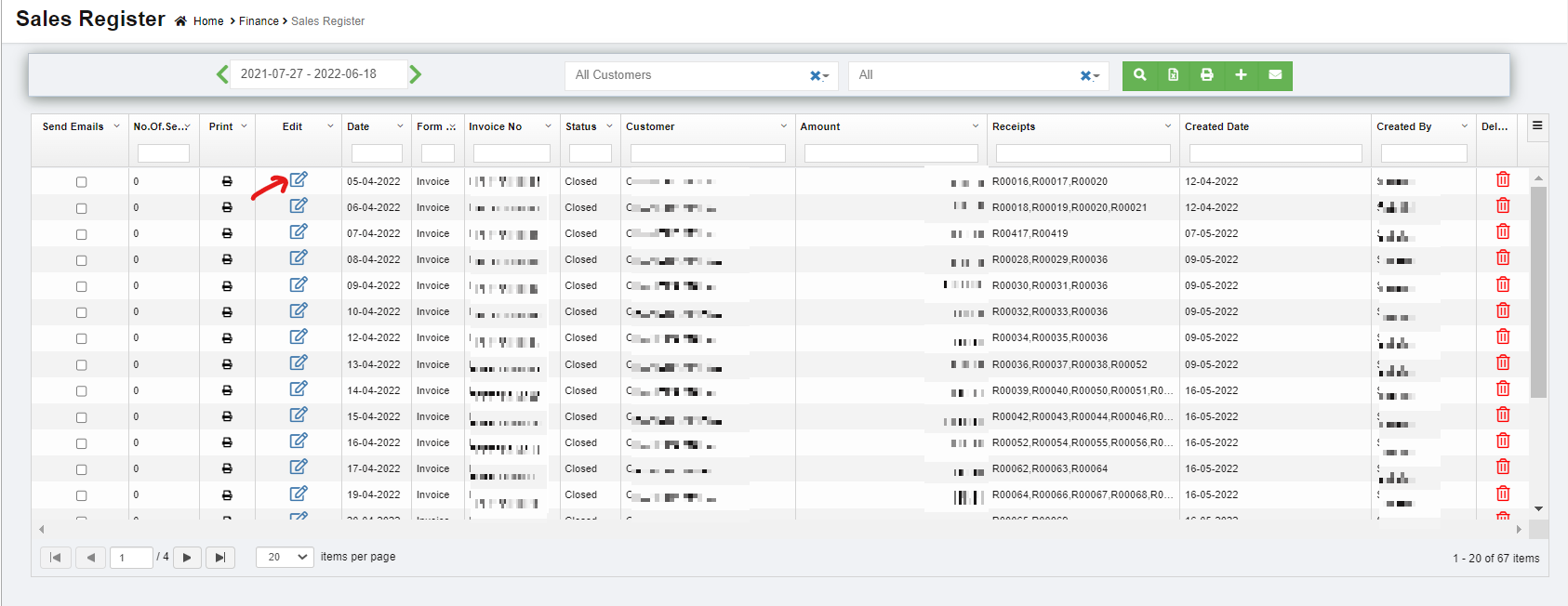Click the vertical scrollbar of the grid

(1538, 297)
